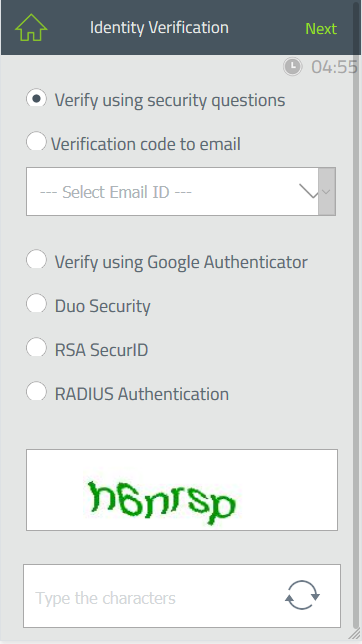Click the clock timer icon
This screenshot has height=644, width=362.
(x=293, y=67)
